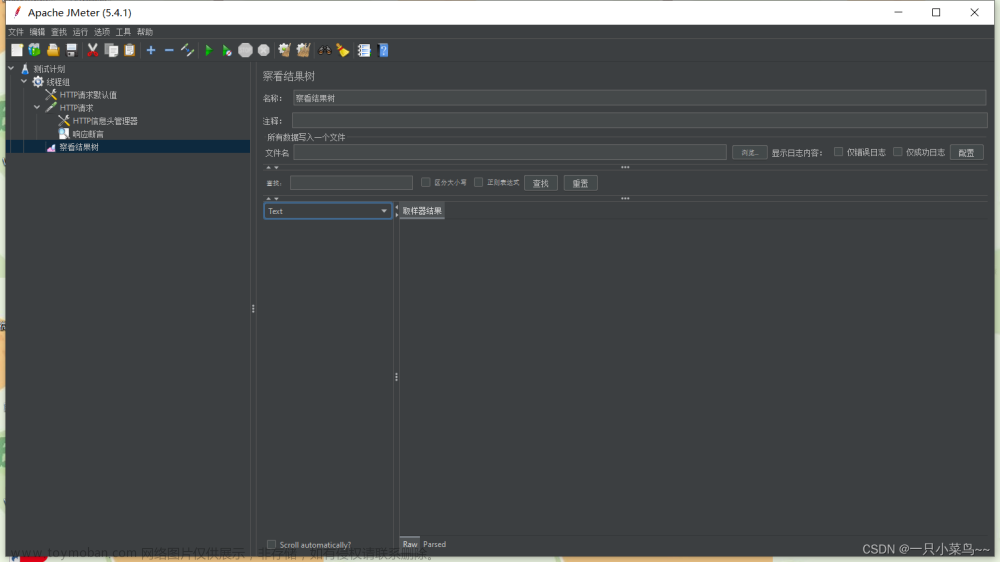Clear all results with double broom icon
Image resolution: width=1000 pixels, height=562 pixels.
click(x=304, y=50)
